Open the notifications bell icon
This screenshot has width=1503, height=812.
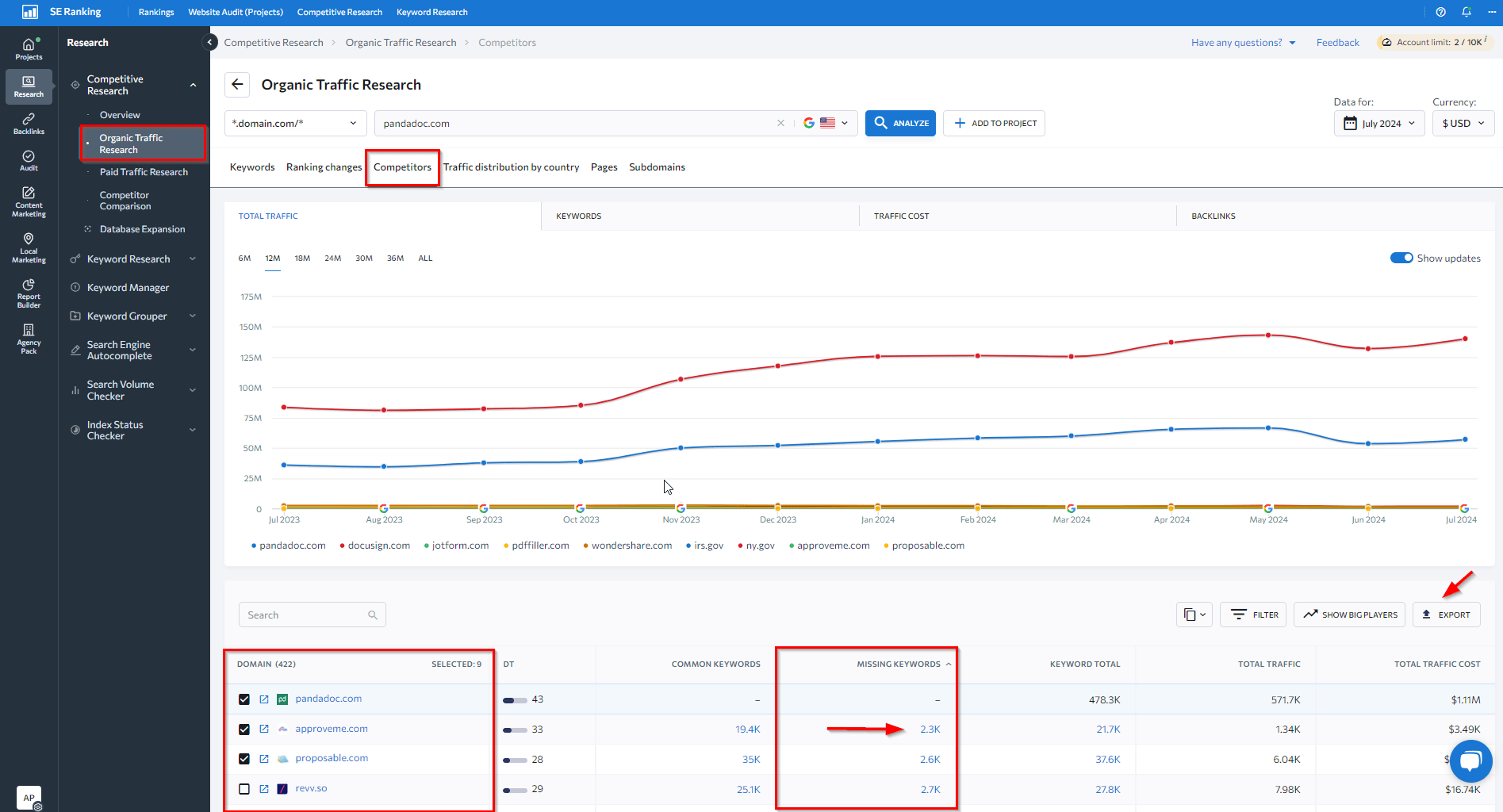click(x=1467, y=12)
